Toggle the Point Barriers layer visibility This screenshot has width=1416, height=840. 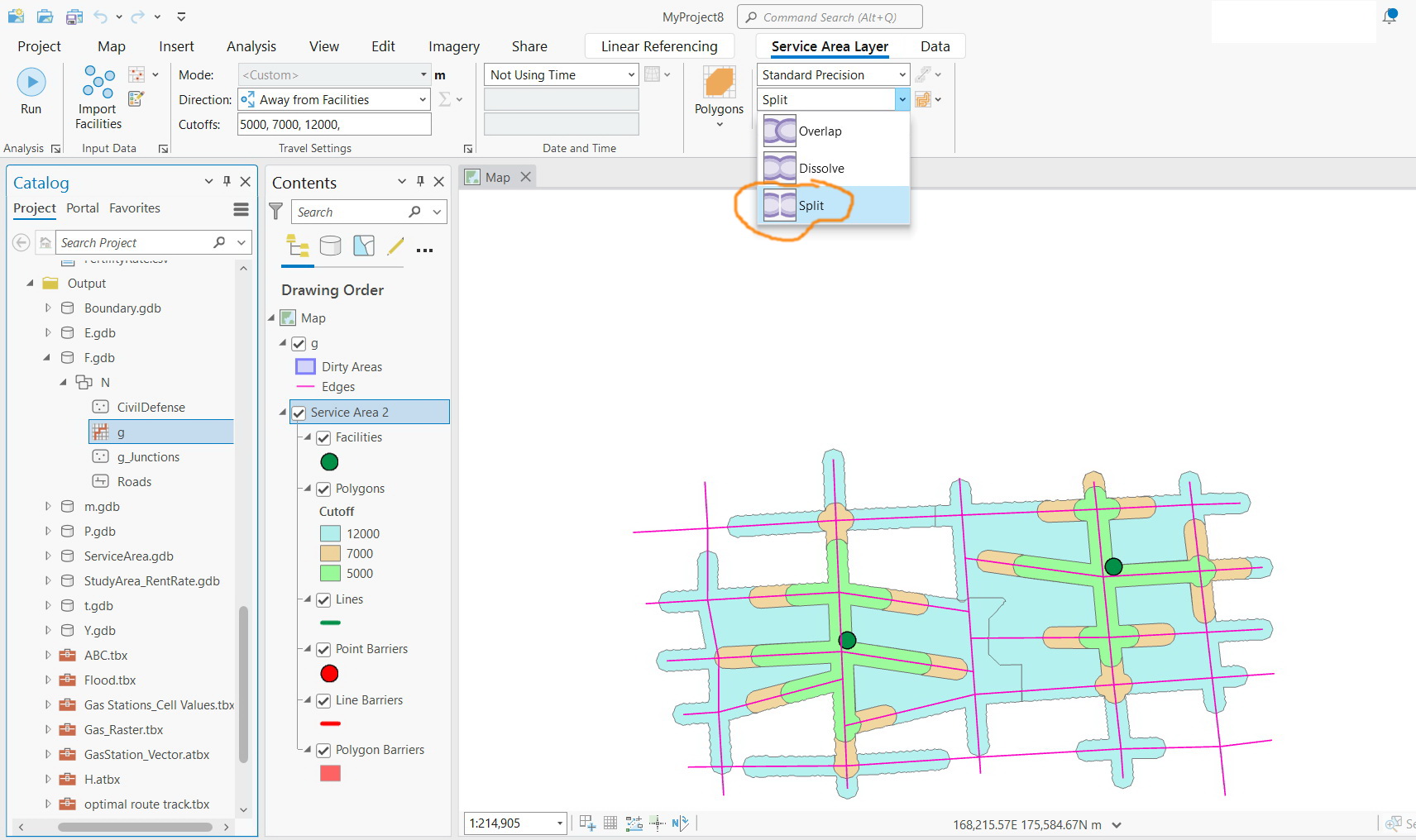(323, 649)
